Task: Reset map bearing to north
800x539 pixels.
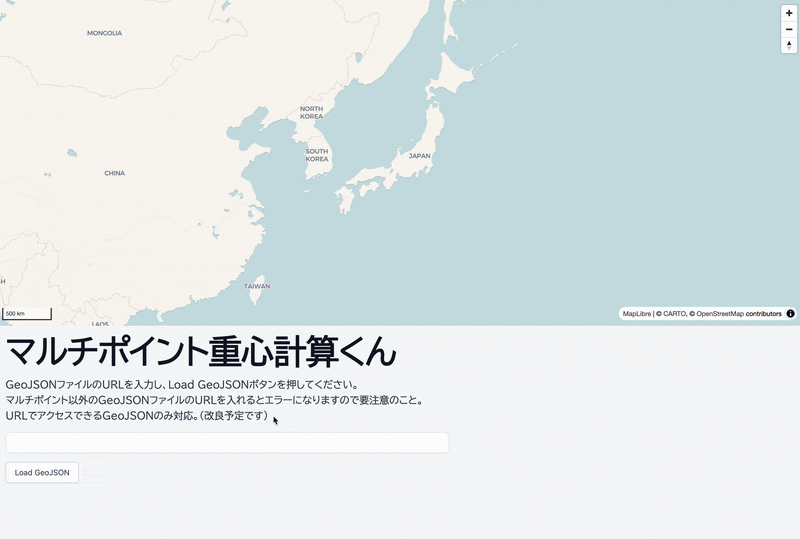Action: (789, 45)
